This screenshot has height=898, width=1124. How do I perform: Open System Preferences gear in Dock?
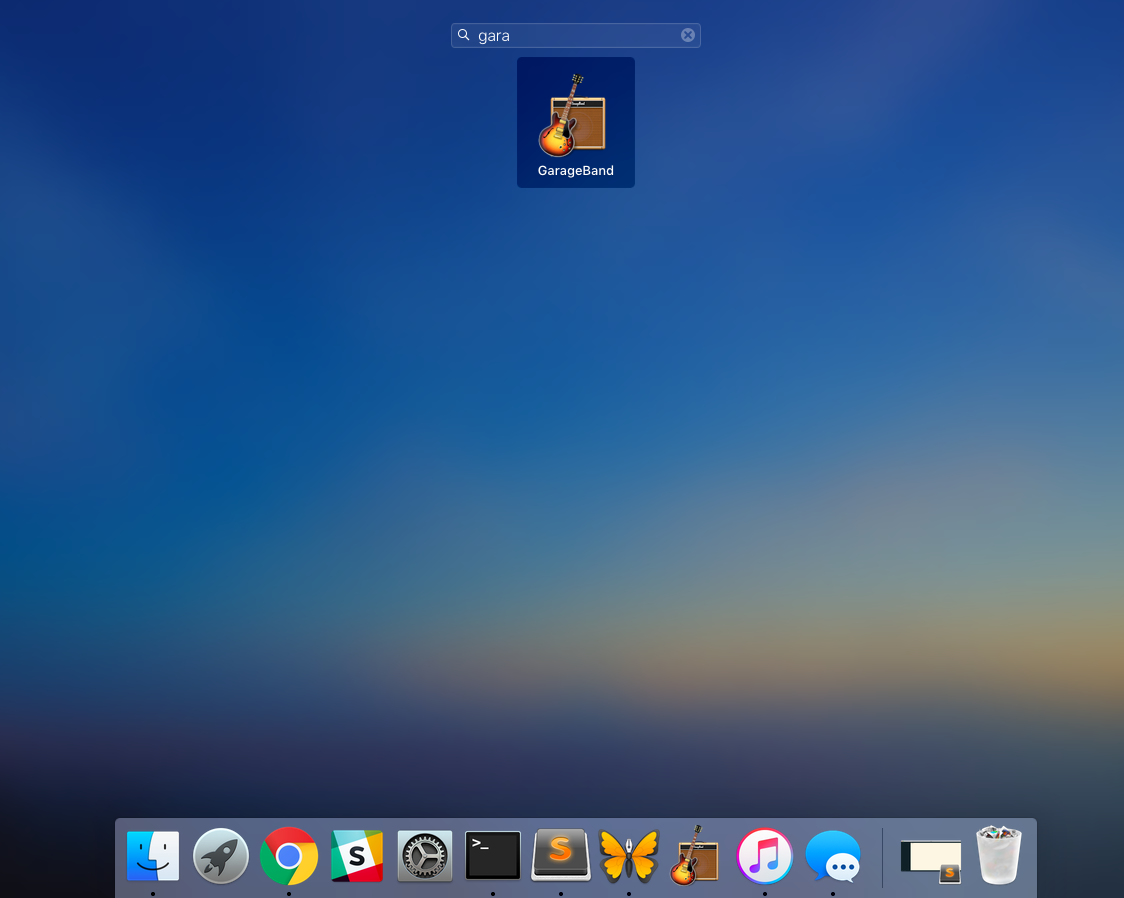tap(424, 855)
